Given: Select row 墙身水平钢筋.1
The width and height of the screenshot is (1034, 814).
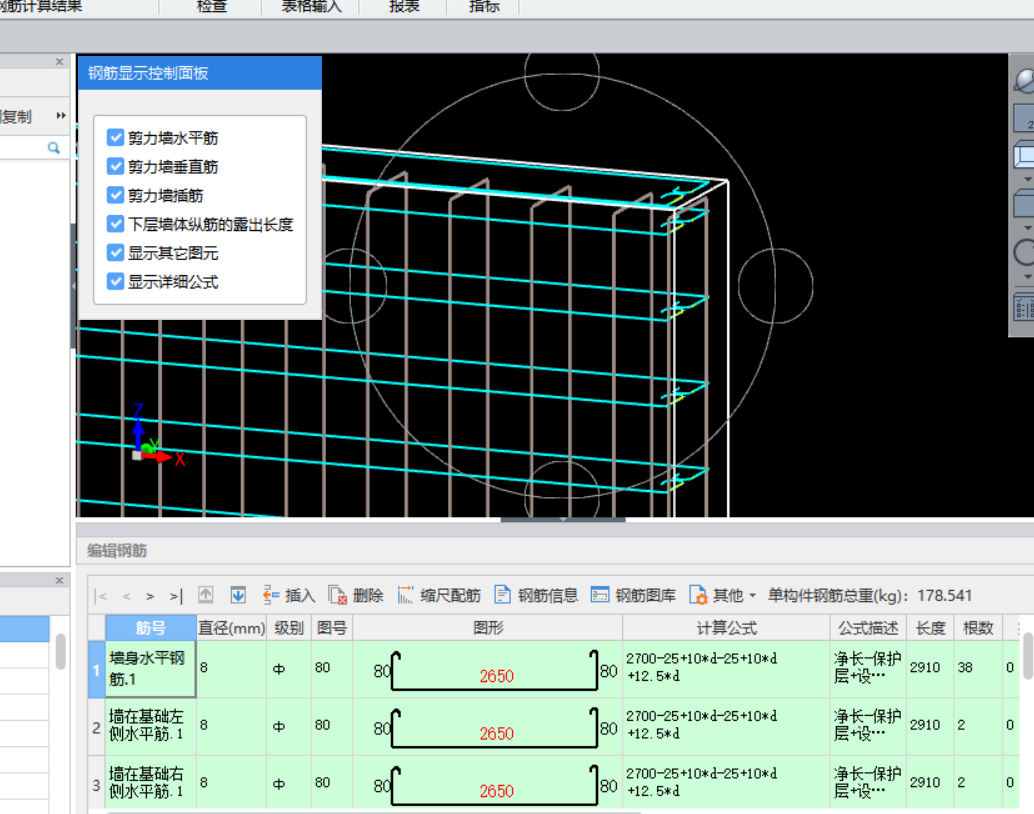Looking at the screenshot, I should (150, 669).
